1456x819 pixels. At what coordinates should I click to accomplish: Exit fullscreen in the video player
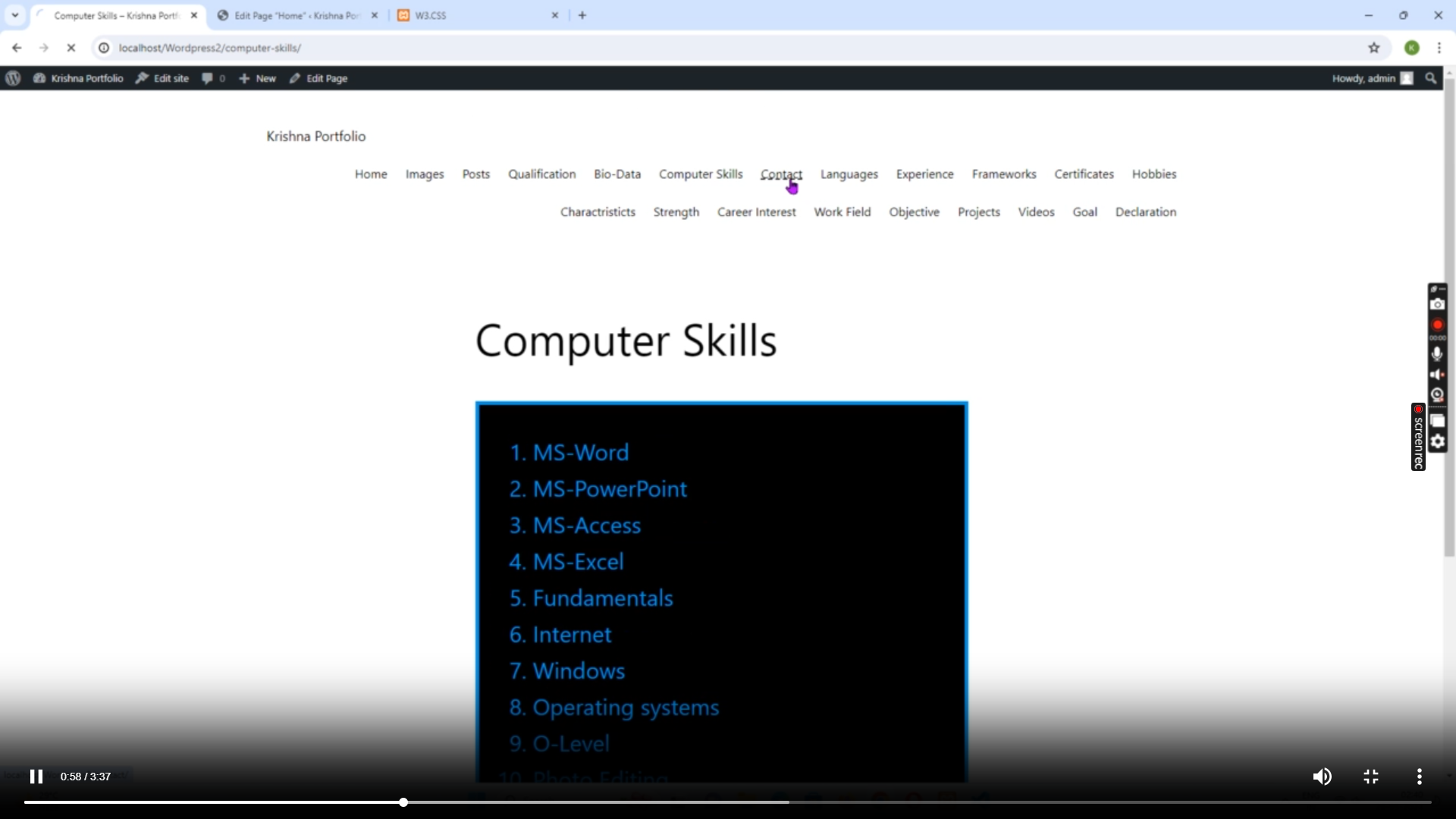[1371, 777]
